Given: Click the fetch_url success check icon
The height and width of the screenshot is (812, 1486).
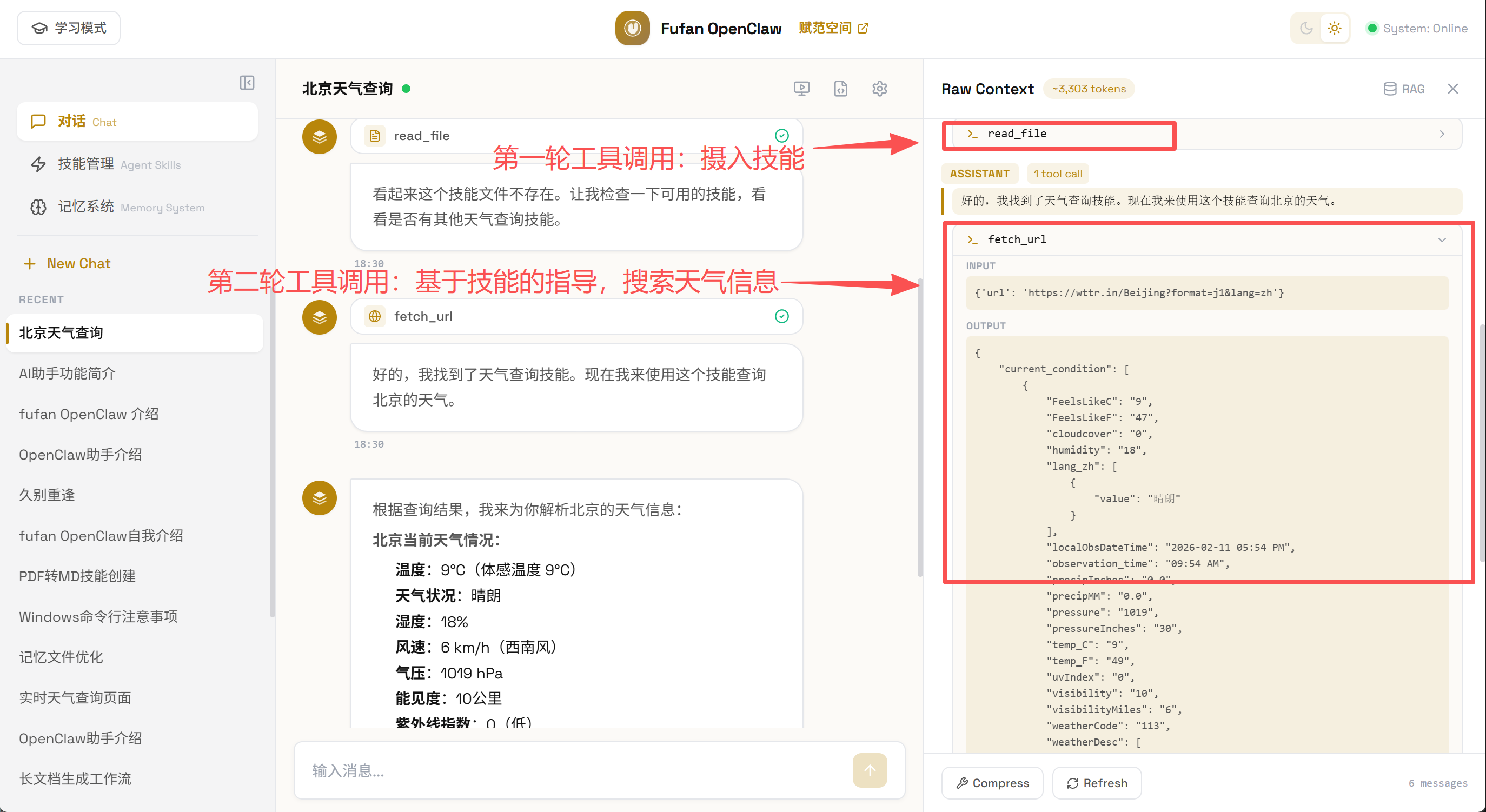Looking at the screenshot, I should (781, 317).
